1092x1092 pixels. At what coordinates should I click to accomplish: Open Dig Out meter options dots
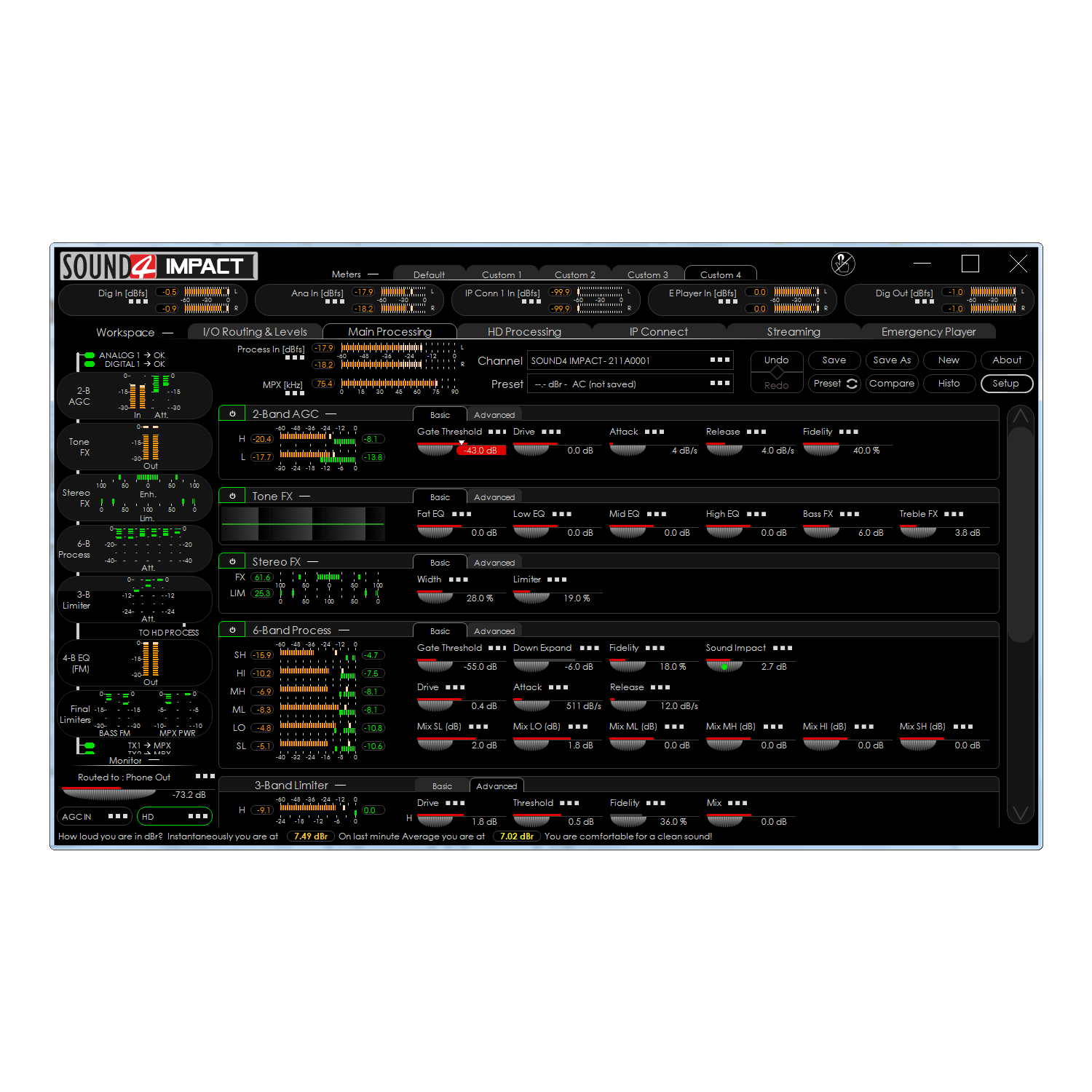pyautogui.click(x=925, y=301)
